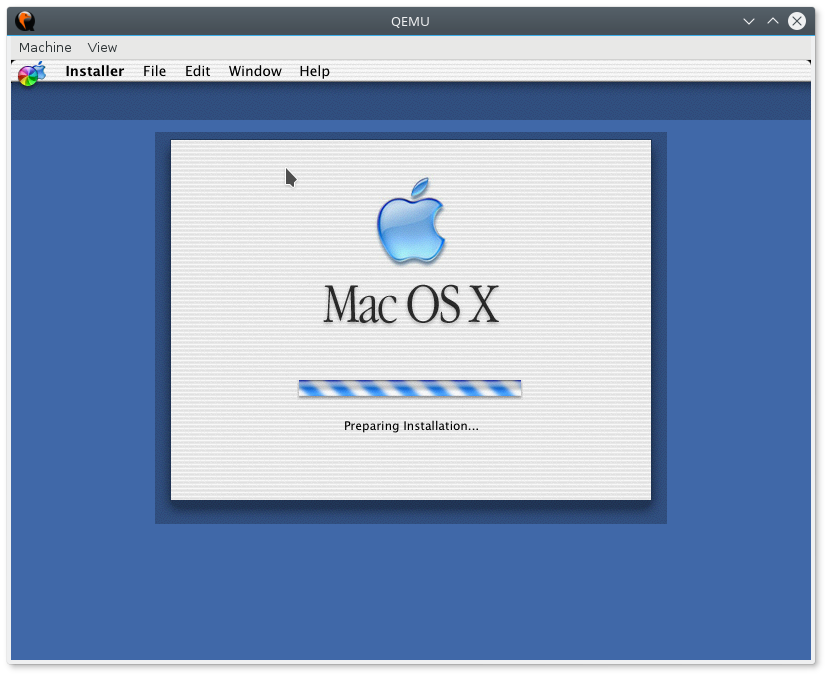The width and height of the screenshot is (828, 677).
Task: Close the QEMU window
Action: pos(797,21)
